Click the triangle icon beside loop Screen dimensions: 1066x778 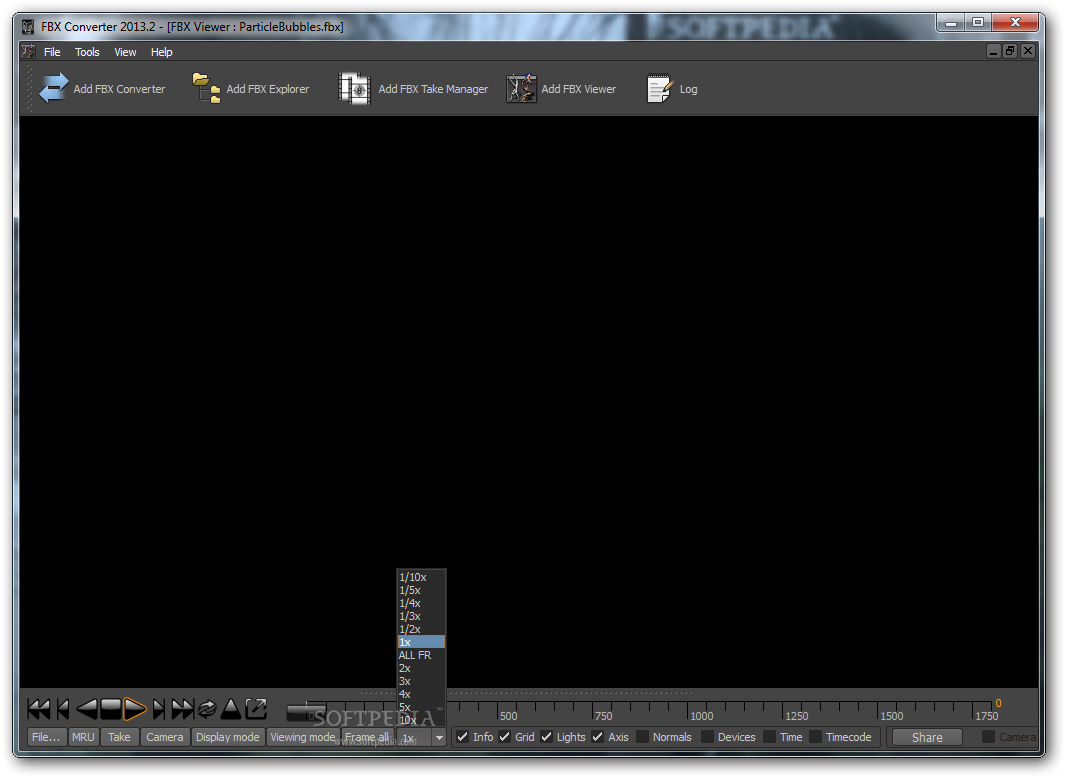tap(230, 709)
